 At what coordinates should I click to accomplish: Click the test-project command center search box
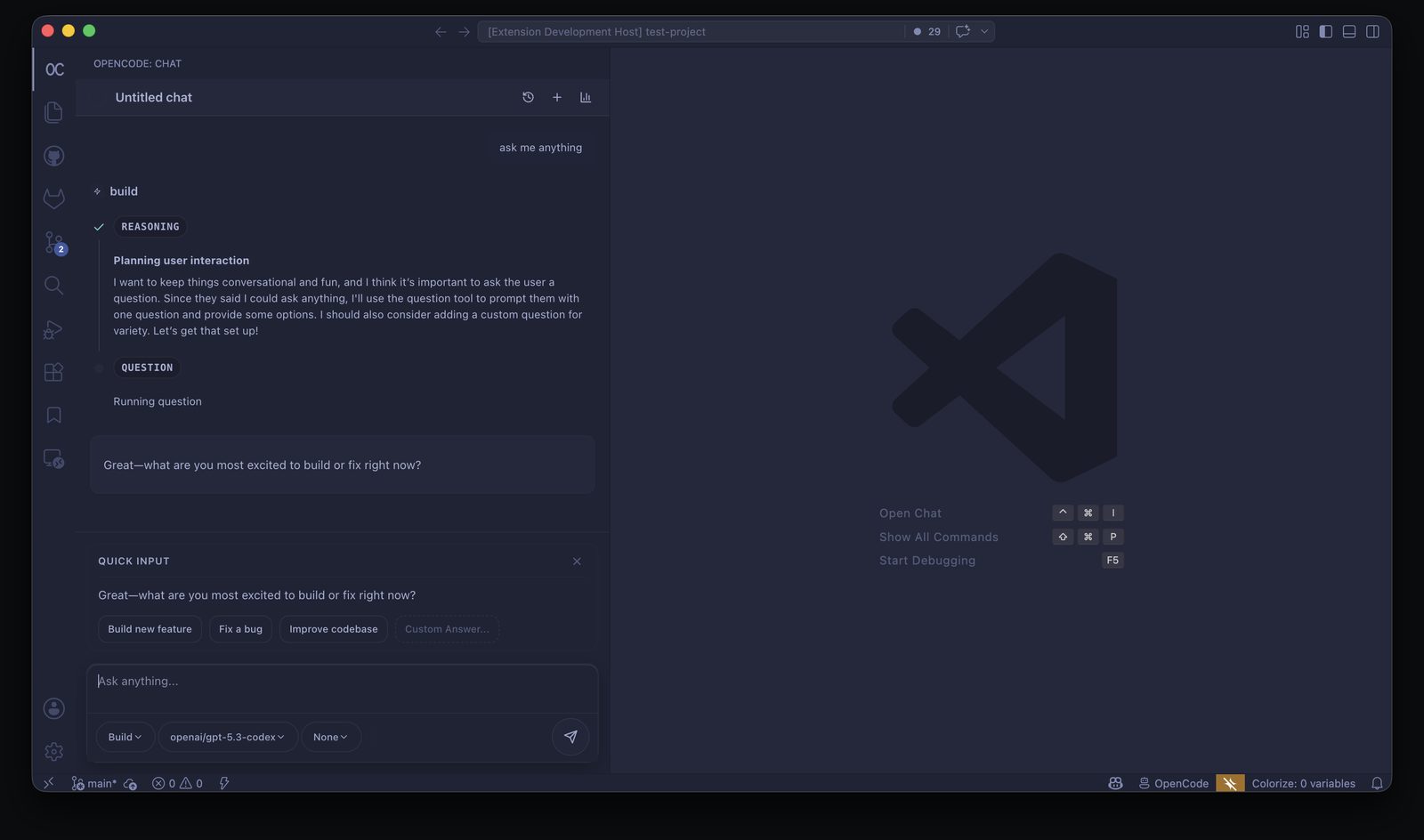click(x=691, y=31)
